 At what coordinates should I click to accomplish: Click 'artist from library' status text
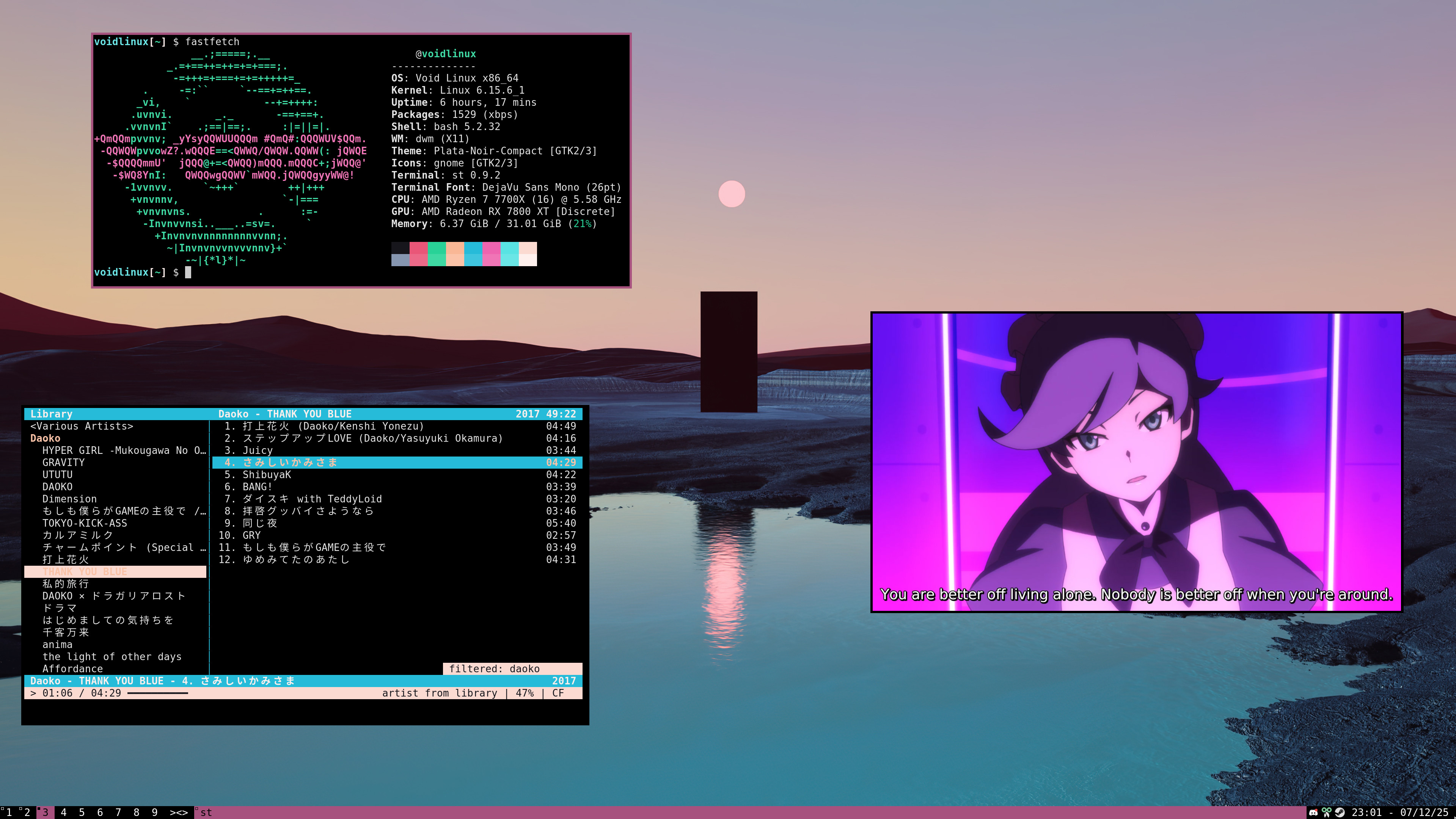(x=440, y=693)
